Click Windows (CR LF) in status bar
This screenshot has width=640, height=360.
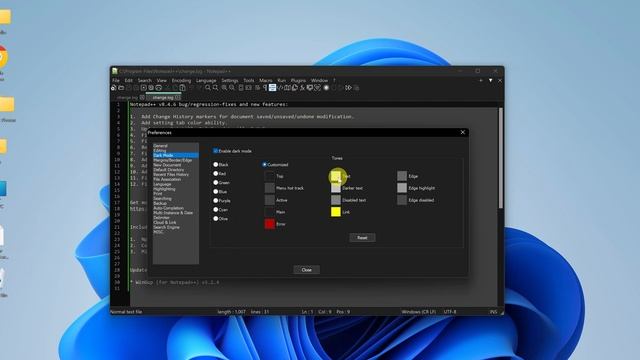(418, 311)
